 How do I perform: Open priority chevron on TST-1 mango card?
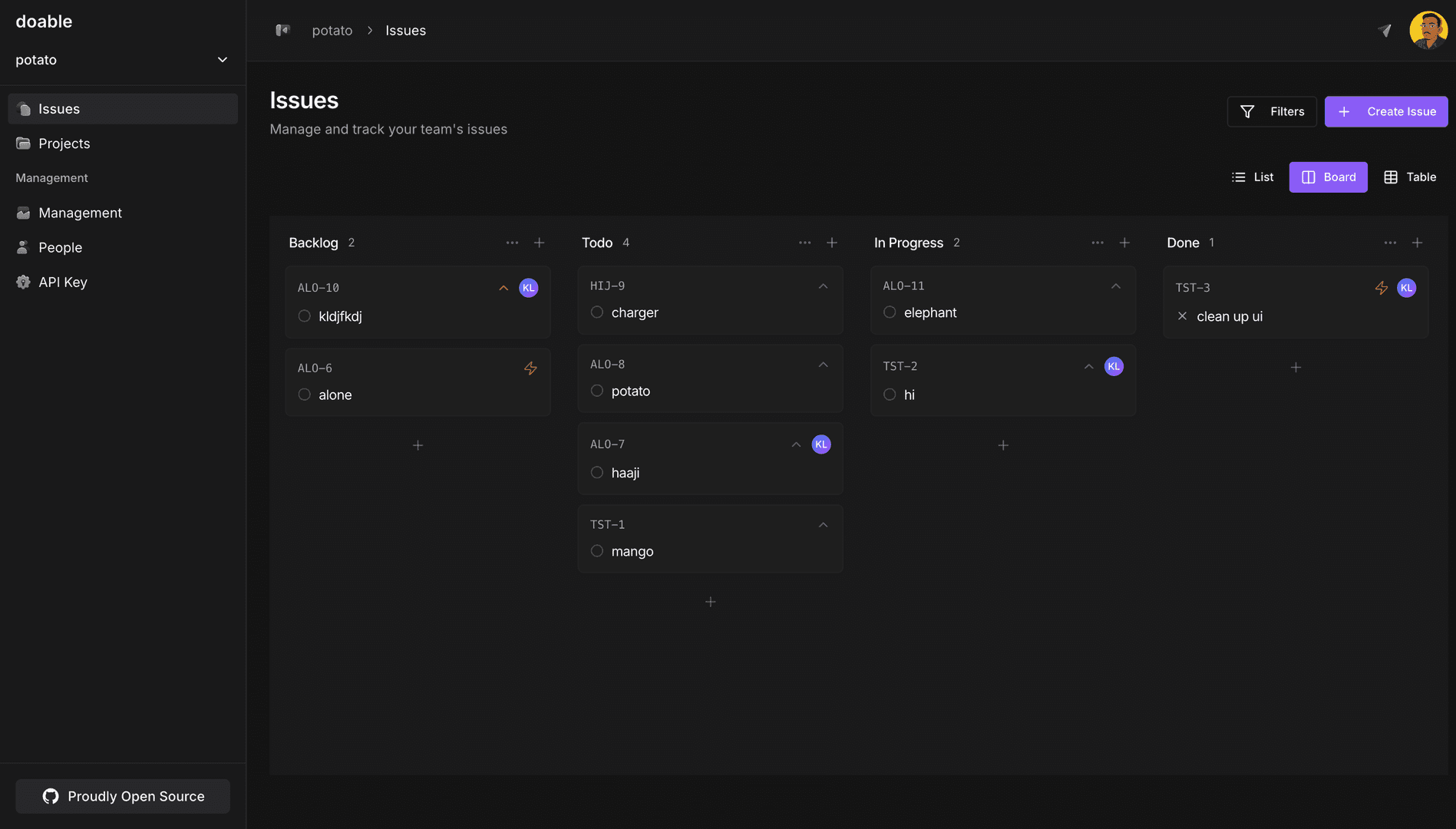coord(823,525)
